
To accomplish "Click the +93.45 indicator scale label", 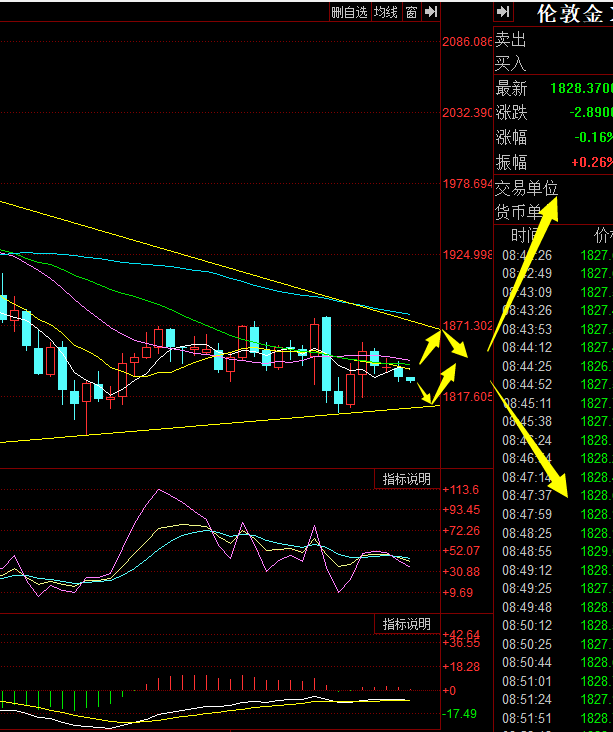I will (x=461, y=510).
